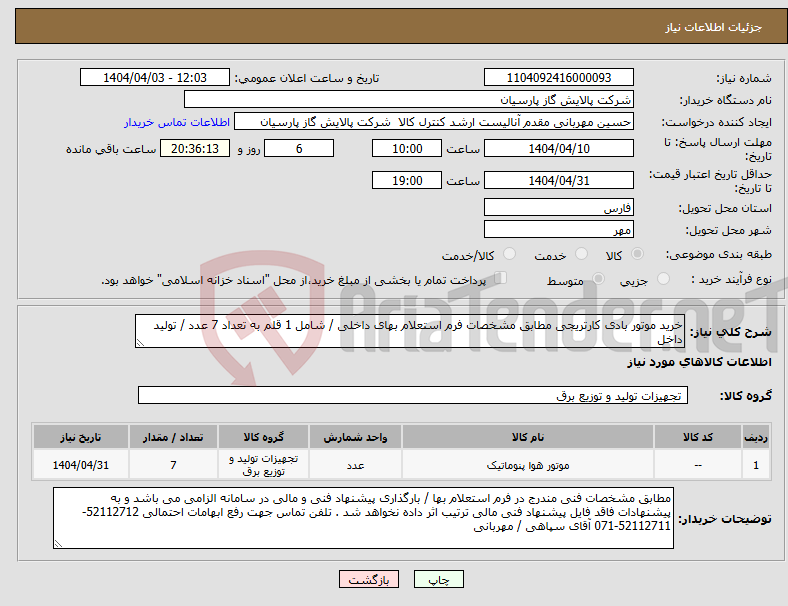
Task: Open the اطلاعات تماس خریدار link
Action: coord(177,122)
